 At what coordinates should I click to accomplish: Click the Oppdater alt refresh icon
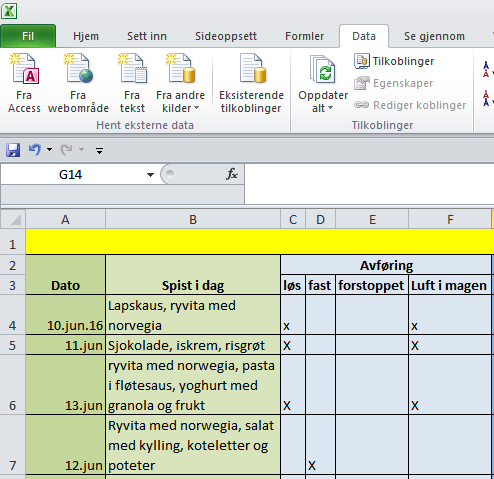pos(323,70)
